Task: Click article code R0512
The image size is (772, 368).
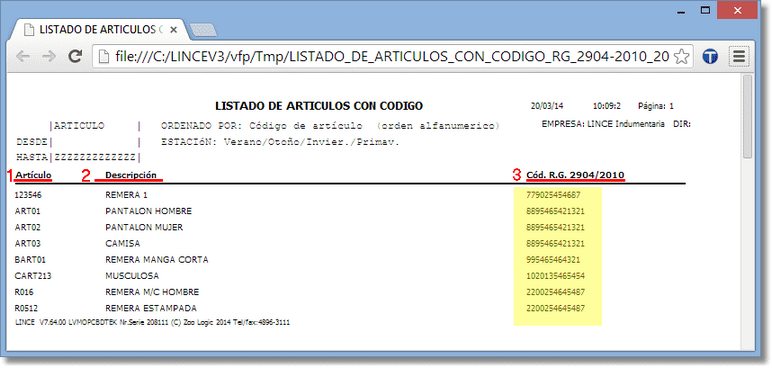Action: (27, 308)
